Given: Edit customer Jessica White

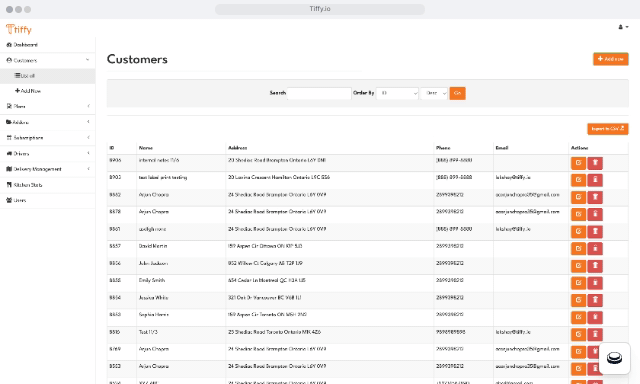Looking at the screenshot, I should tap(578, 300).
